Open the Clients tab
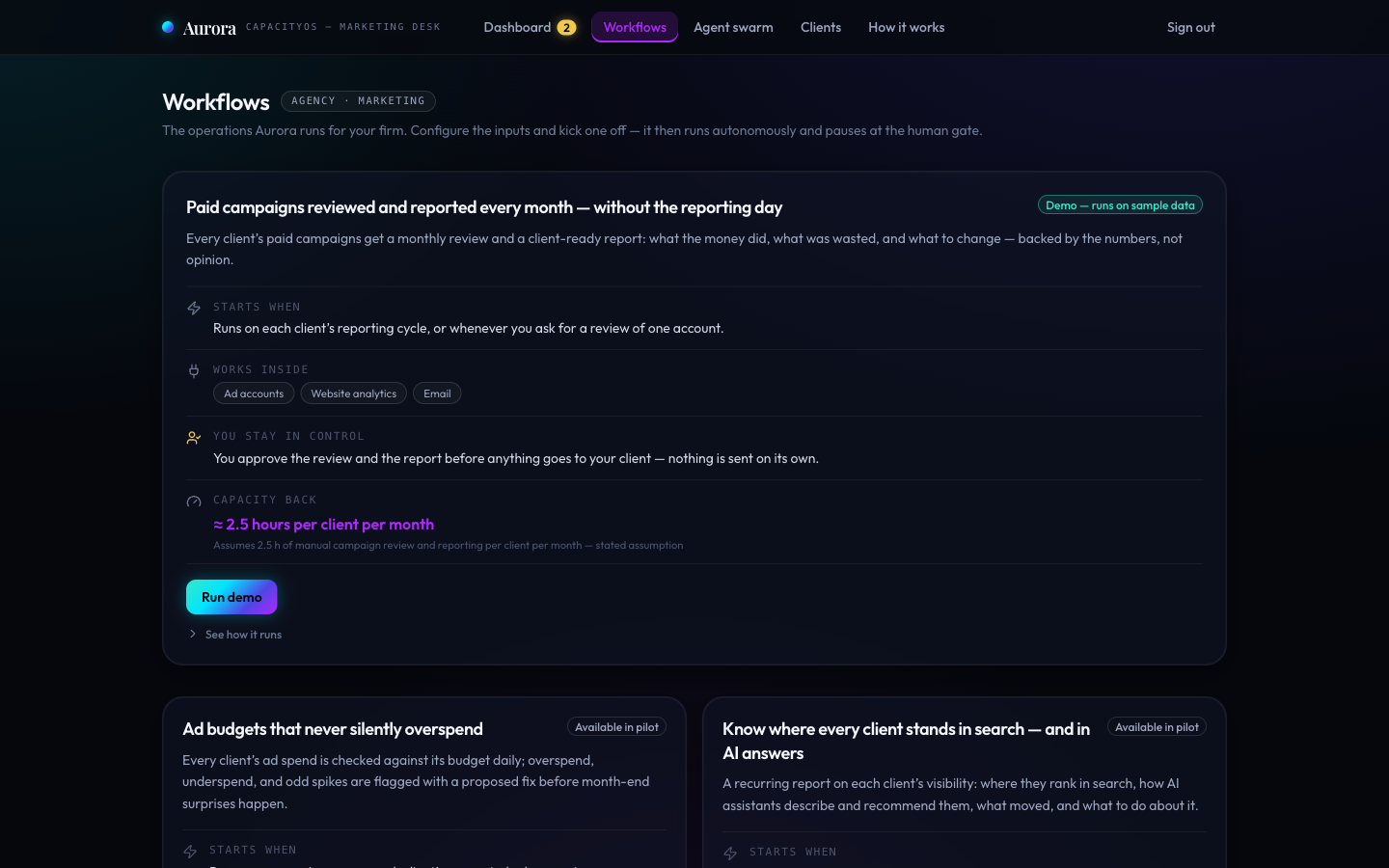 coord(821,27)
